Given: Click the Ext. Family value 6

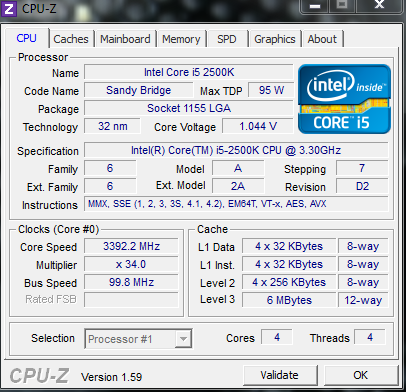Looking at the screenshot, I should pos(110,186).
